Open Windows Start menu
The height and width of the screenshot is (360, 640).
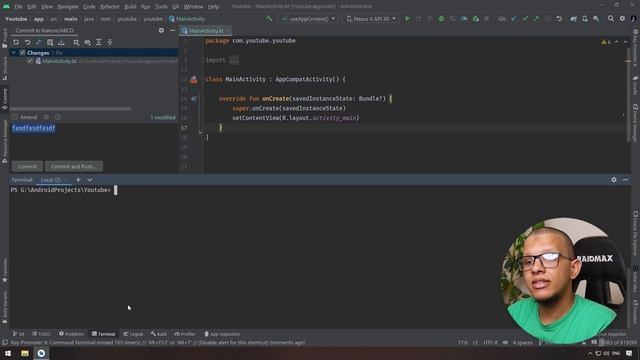tap(8, 353)
